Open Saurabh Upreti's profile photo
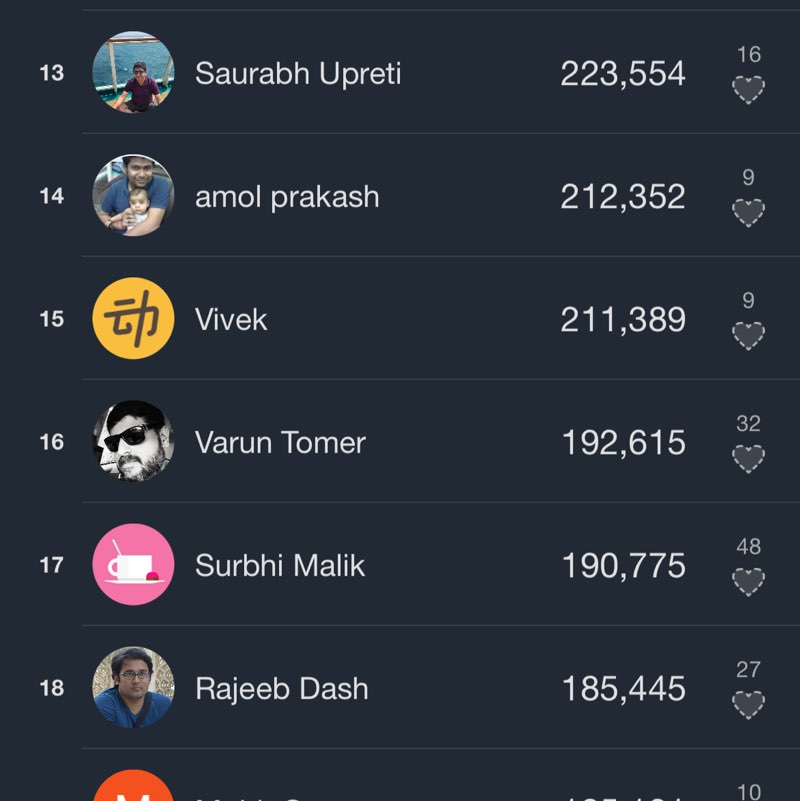This screenshot has height=801, width=800. point(133,73)
